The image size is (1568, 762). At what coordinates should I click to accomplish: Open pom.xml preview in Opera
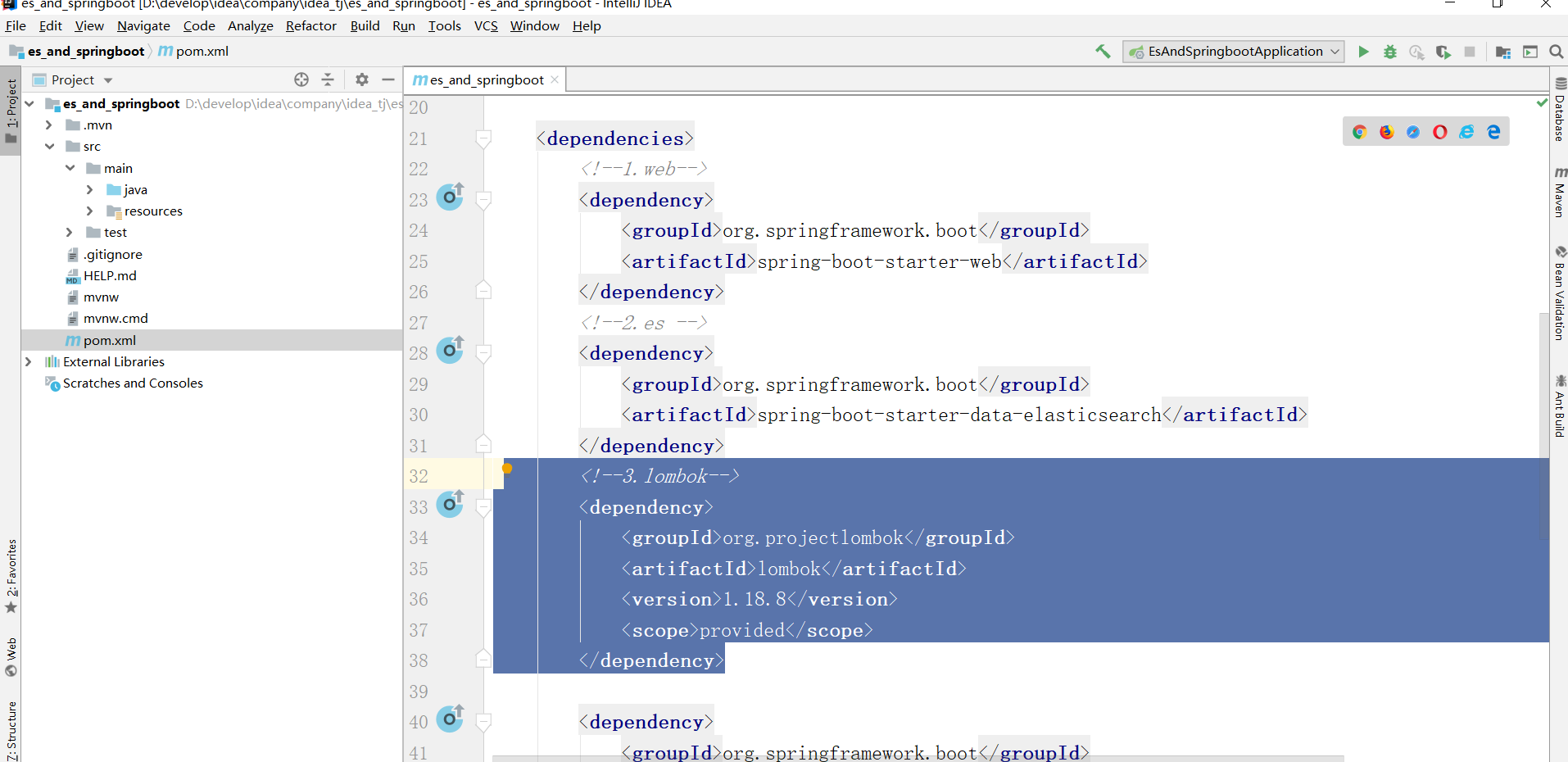point(1440,132)
